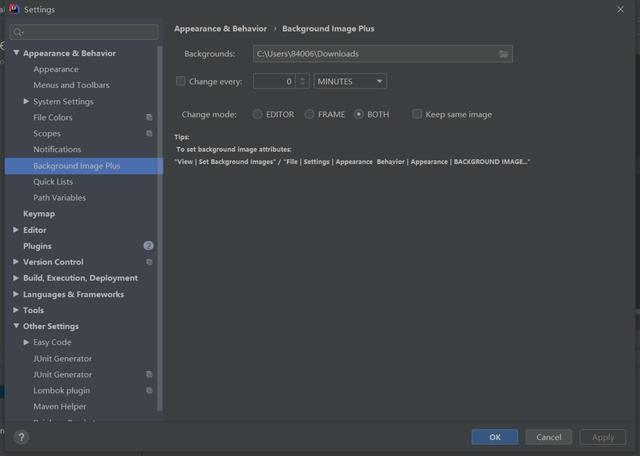The height and width of the screenshot is (456, 640).
Task: Focus the Settings search field
Action: [84, 32]
